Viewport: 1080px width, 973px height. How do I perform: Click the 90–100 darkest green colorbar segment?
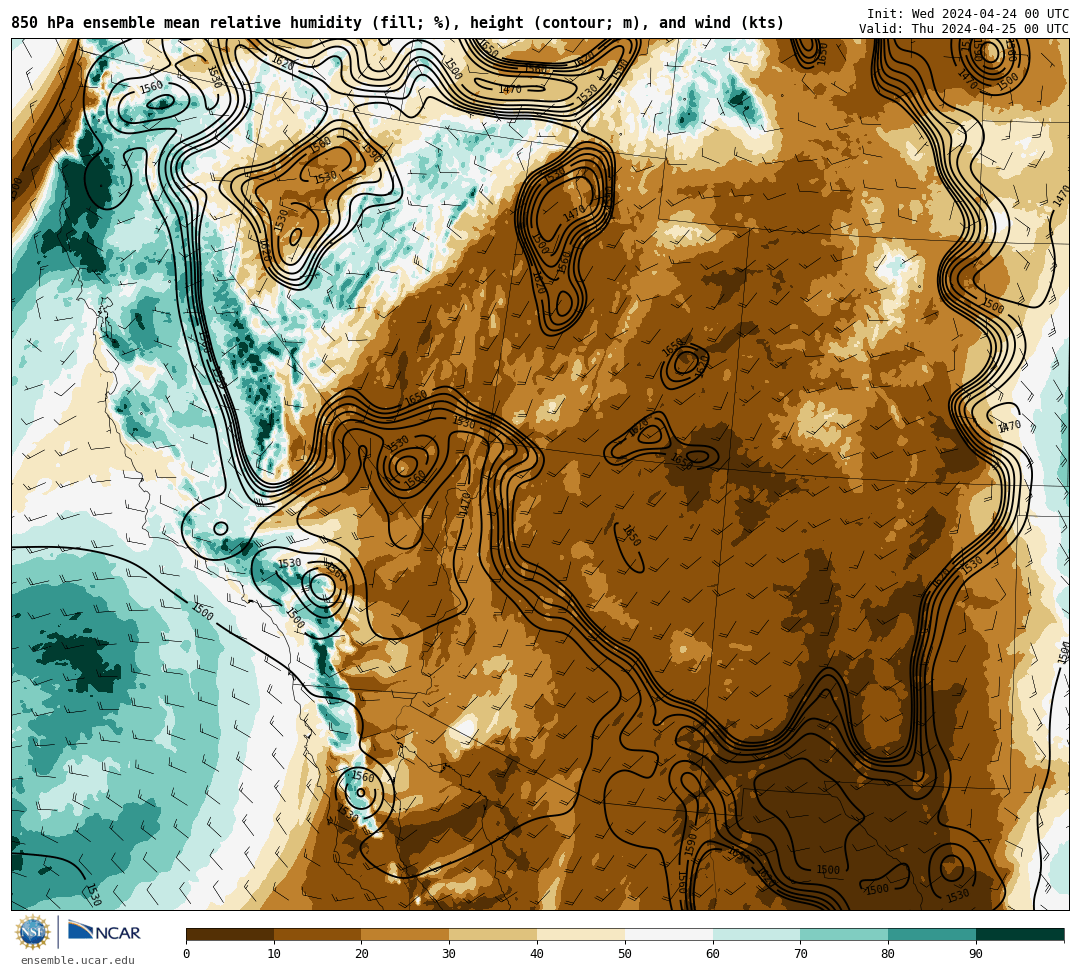pos(1020,934)
